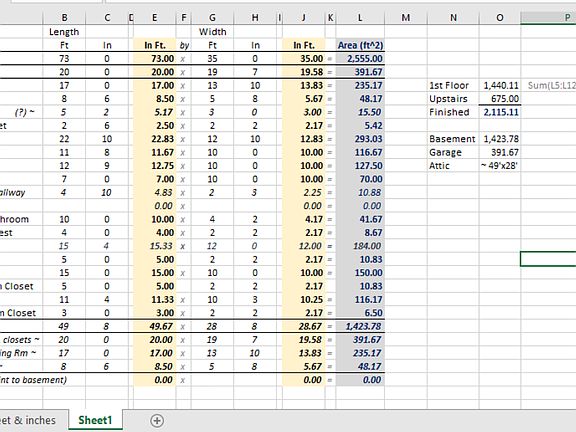Click the '1st Floor' label cell
The width and height of the screenshot is (576, 432).
point(453,86)
